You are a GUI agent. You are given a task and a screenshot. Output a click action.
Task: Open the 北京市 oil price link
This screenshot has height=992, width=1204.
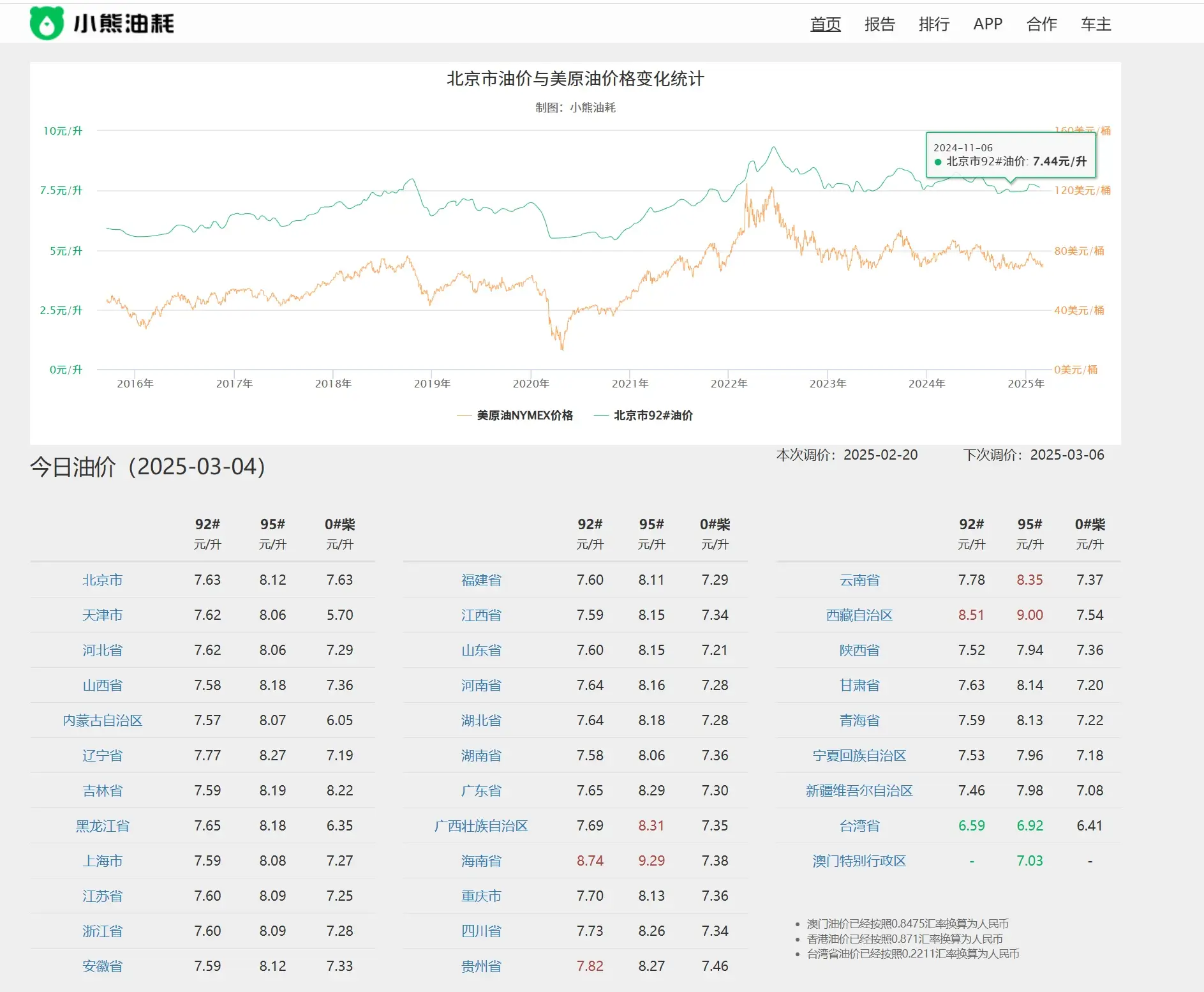[x=102, y=580]
